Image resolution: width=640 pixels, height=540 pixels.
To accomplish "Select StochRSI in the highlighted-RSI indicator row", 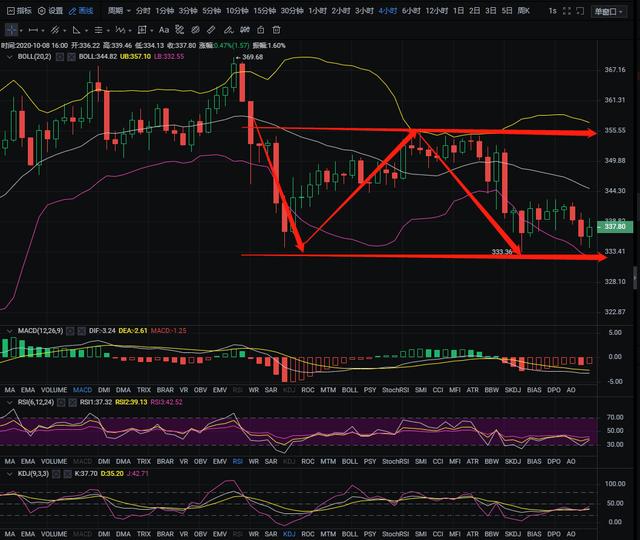I will pyautogui.click(x=396, y=461).
